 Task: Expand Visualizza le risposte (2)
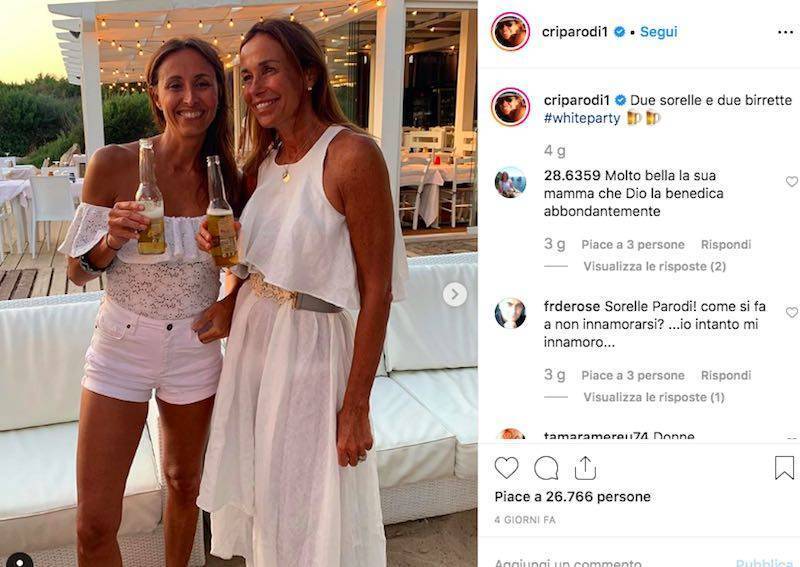click(x=655, y=266)
